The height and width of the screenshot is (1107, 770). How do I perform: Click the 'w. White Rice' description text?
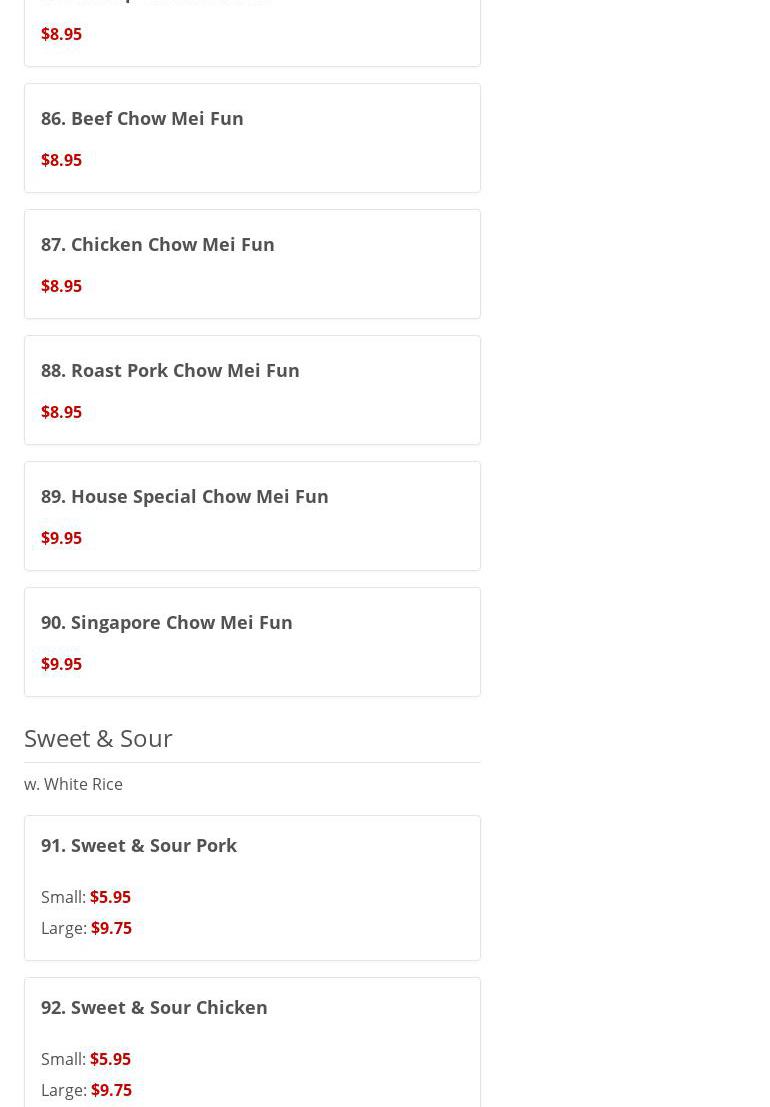[73, 784]
